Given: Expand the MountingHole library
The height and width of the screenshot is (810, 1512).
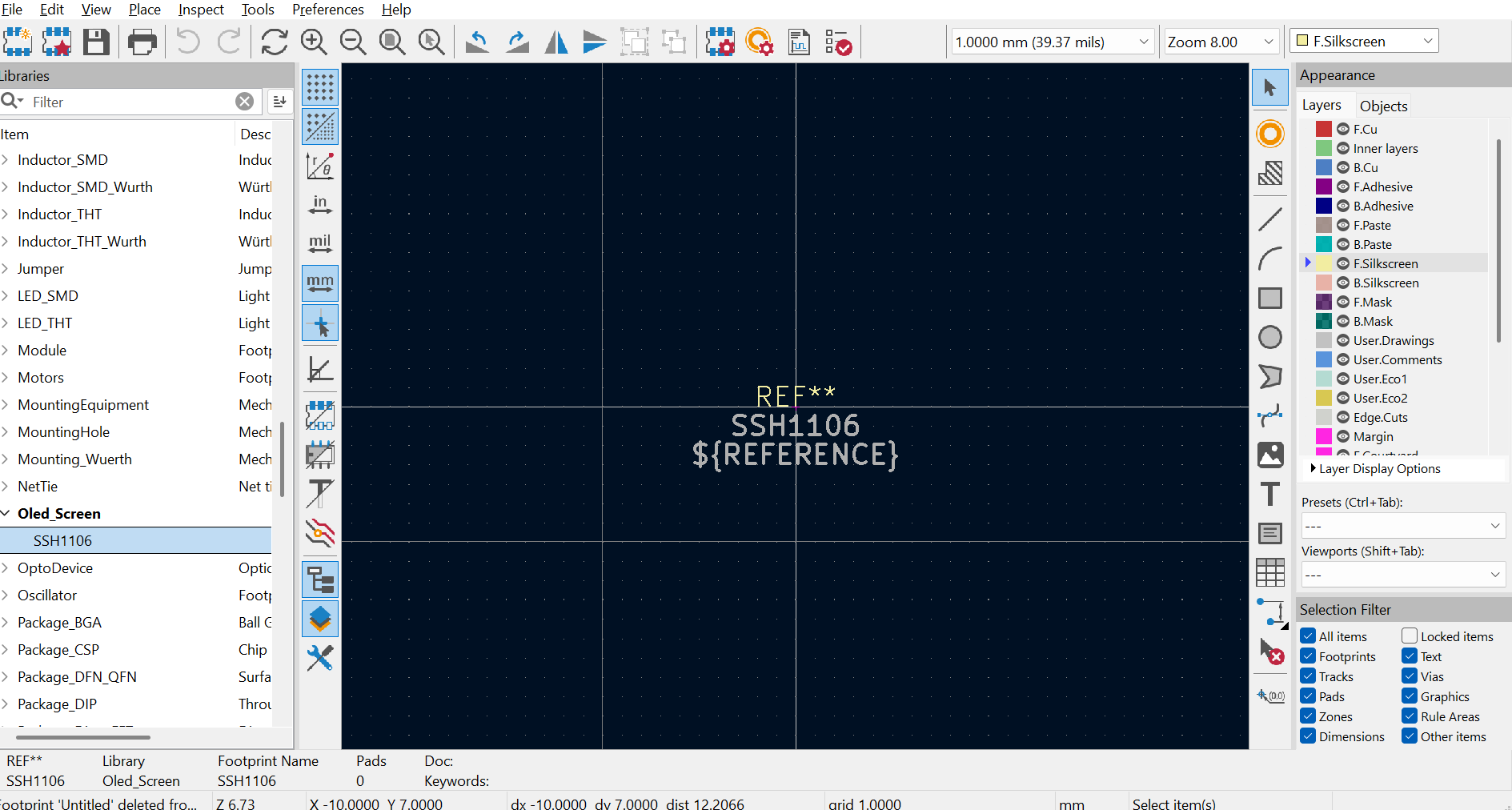Looking at the screenshot, I should coord(6,432).
